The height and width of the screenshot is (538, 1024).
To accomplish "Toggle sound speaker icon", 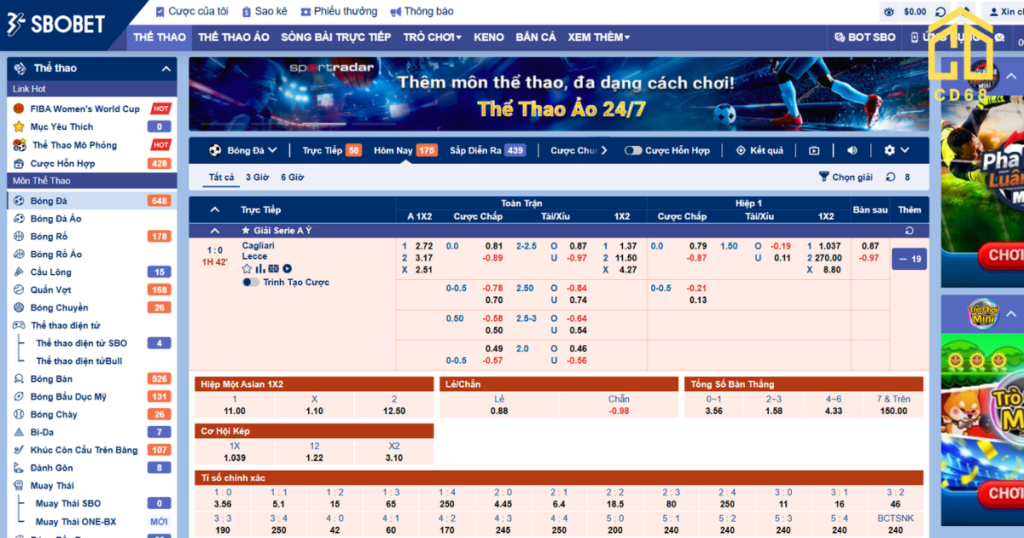I will pos(852,150).
